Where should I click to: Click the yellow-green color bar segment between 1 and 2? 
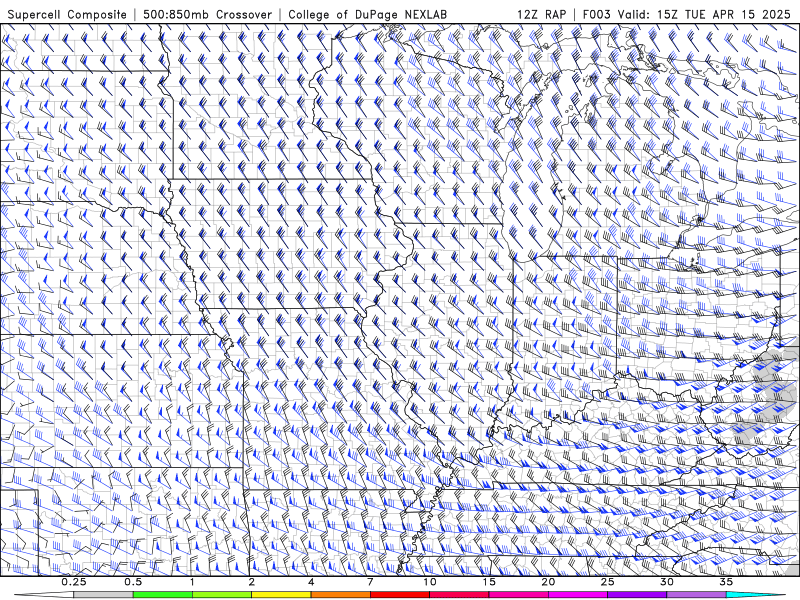221,595
